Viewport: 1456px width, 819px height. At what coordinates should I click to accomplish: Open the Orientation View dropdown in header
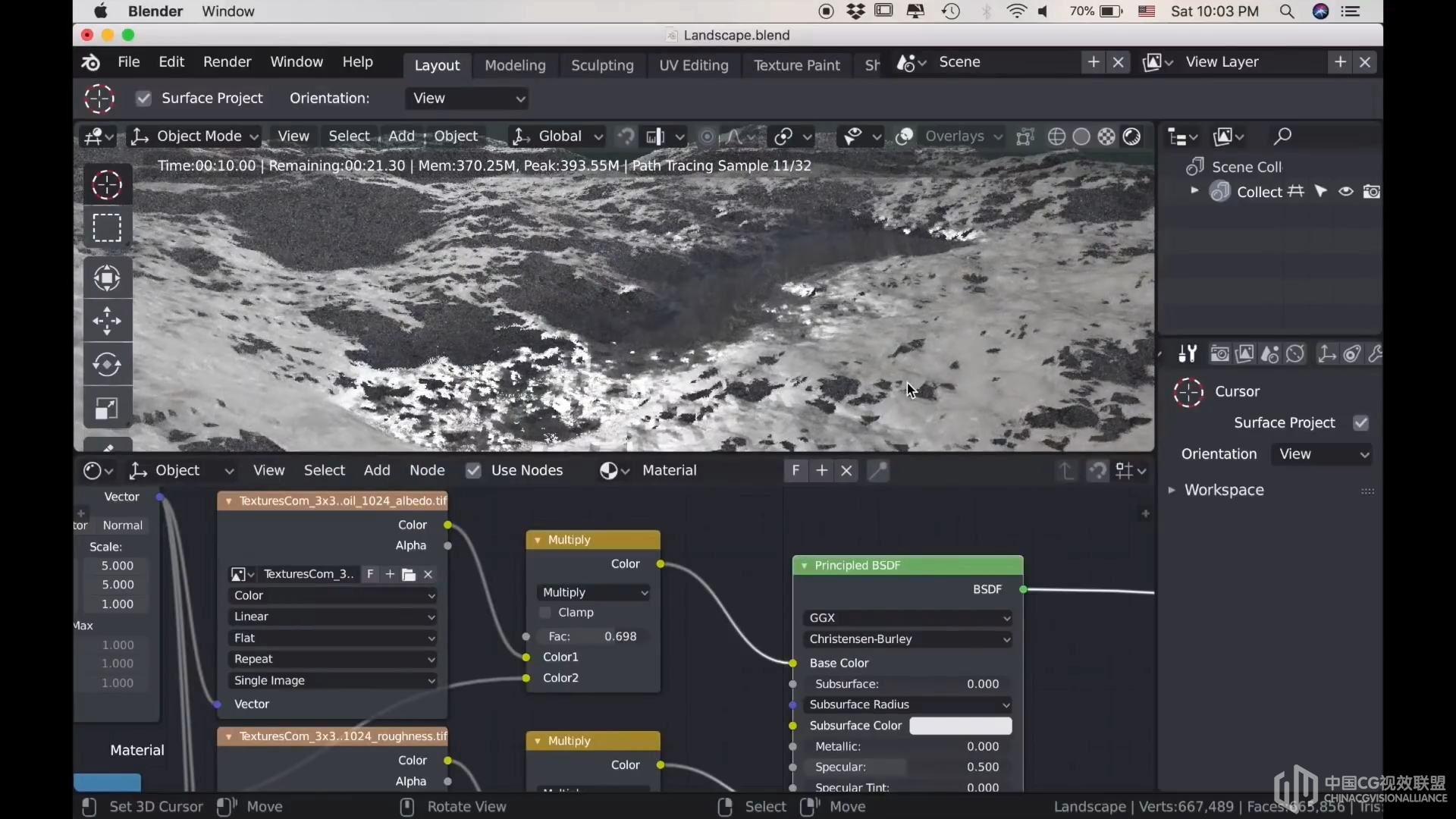pyautogui.click(x=467, y=99)
